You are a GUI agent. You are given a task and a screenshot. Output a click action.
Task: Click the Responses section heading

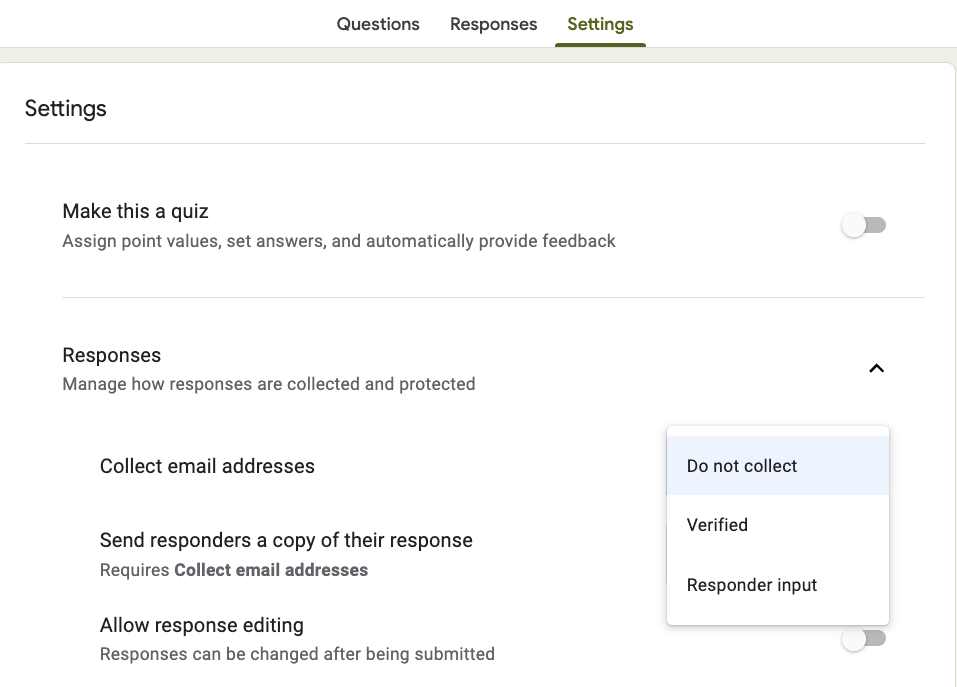coord(112,355)
